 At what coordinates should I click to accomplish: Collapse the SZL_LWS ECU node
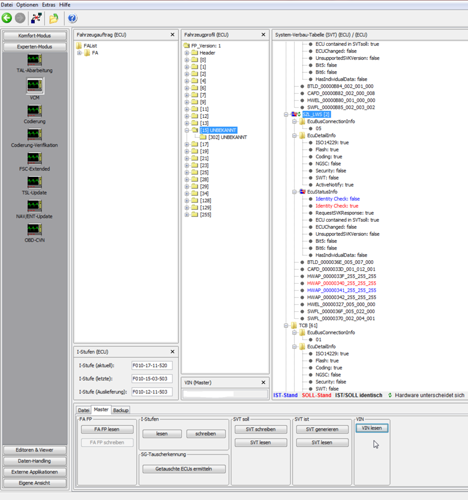coord(286,114)
